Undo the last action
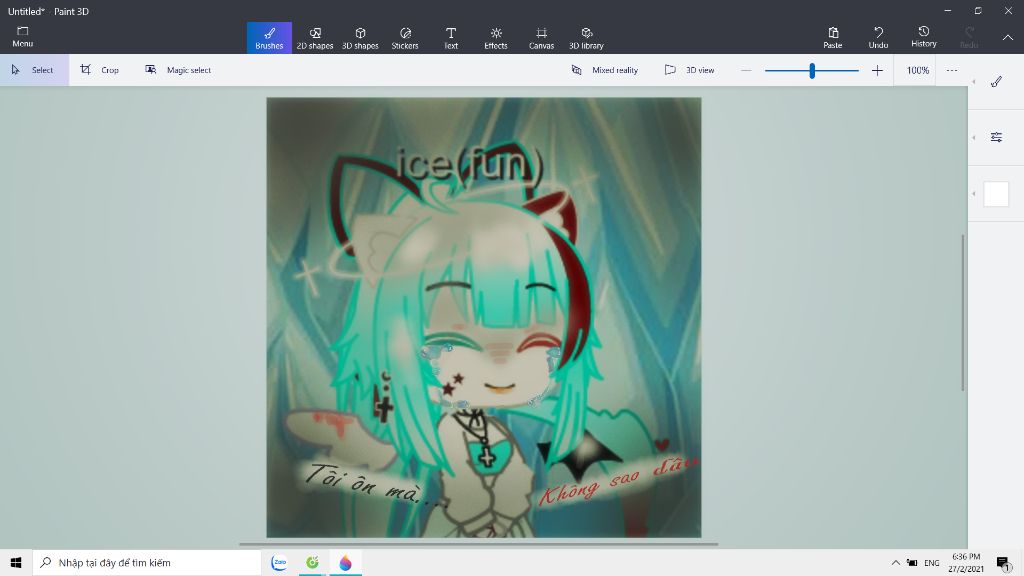Image resolution: width=1024 pixels, height=576 pixels. coord(878,38)
